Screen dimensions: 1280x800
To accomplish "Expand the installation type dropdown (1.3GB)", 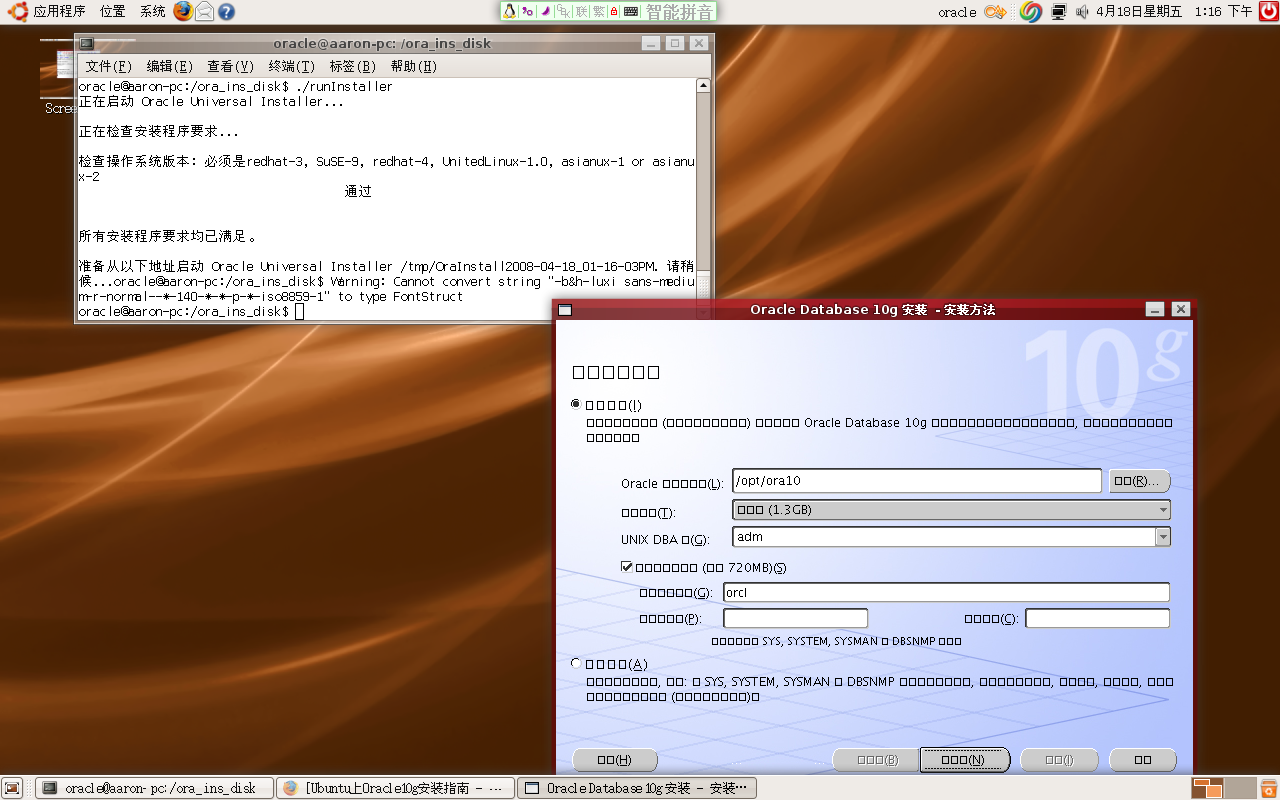I will pos(951,510).
